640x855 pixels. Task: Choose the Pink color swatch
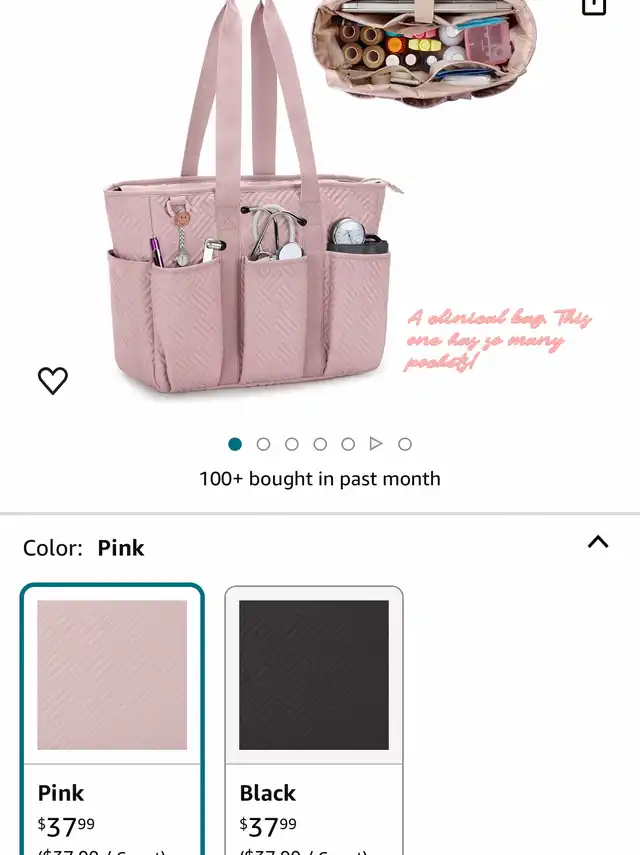point(112,675)
